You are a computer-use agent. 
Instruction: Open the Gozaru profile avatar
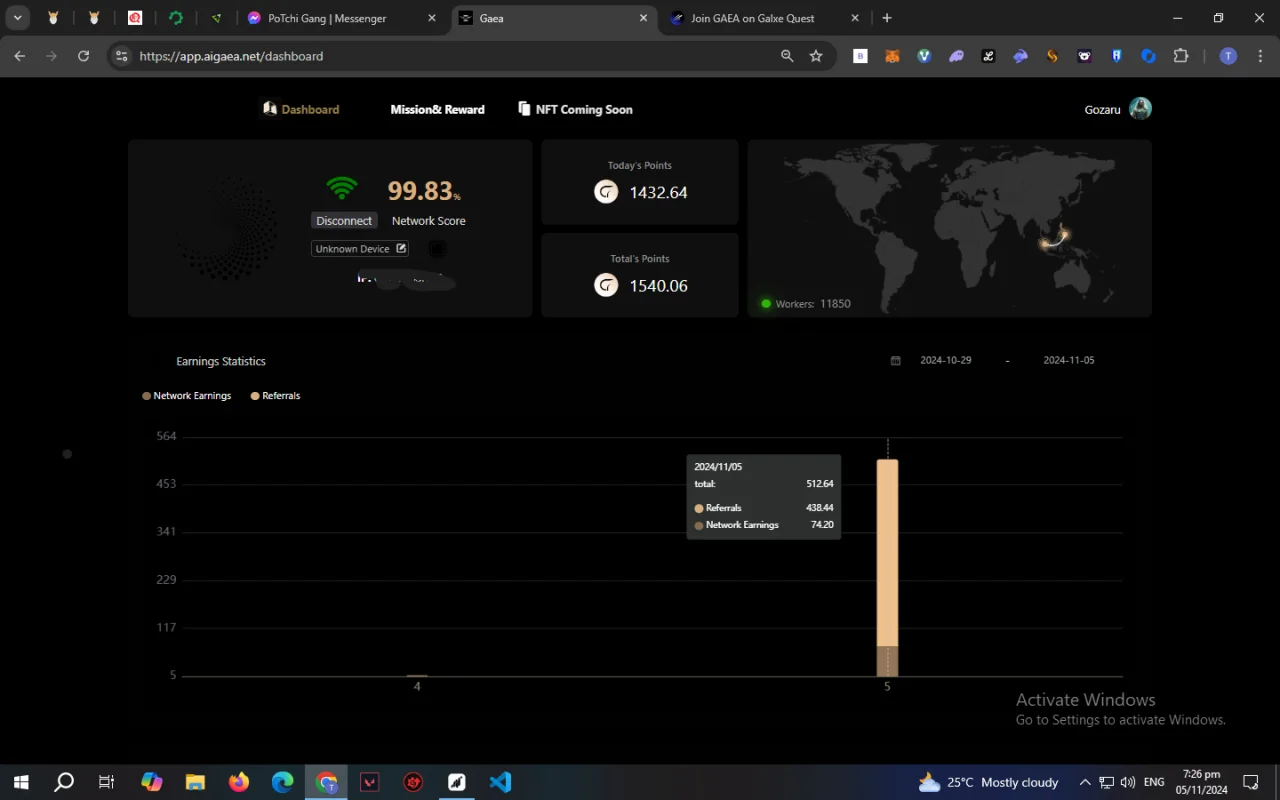click(1140, 109)
